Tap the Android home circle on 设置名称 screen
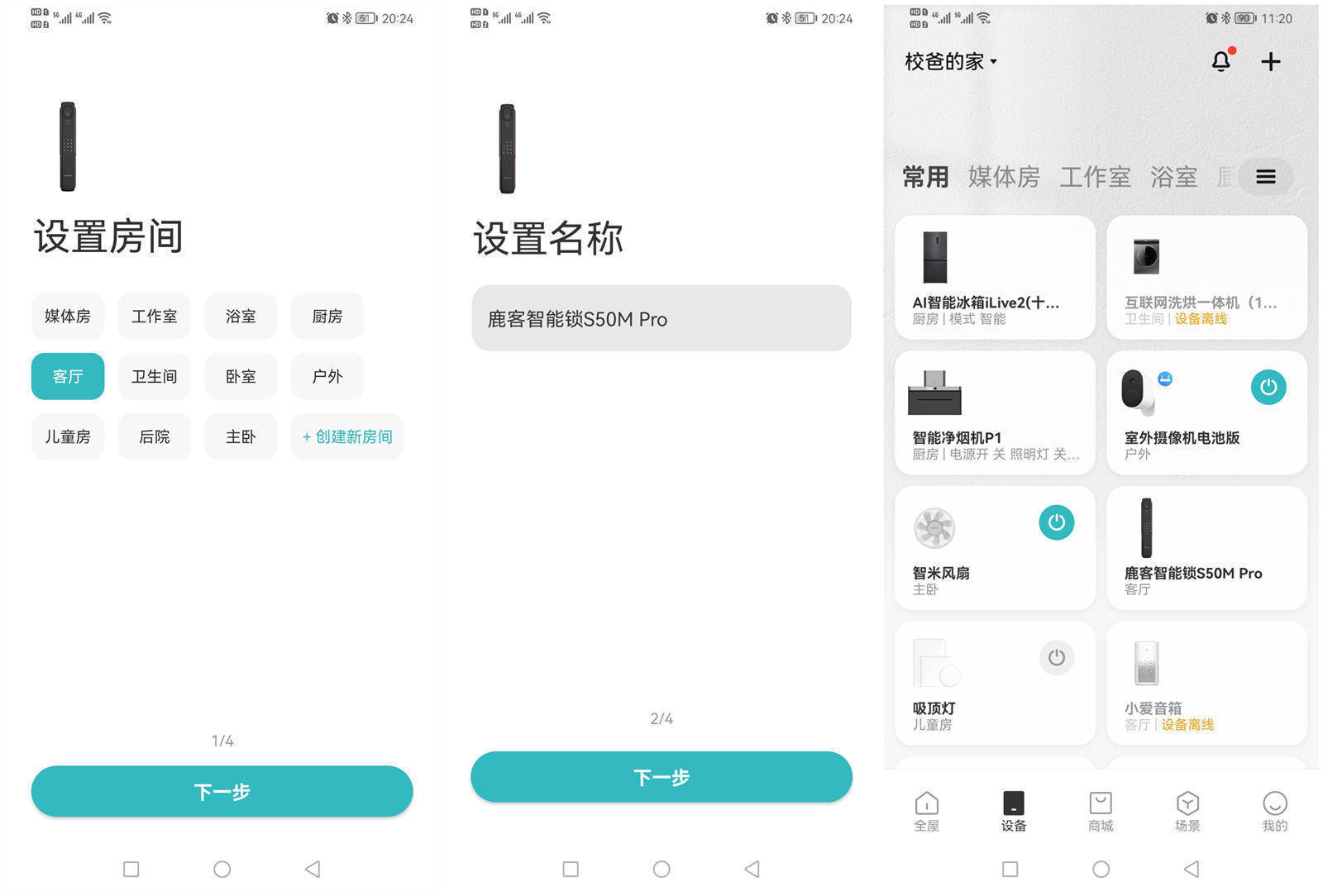Image resolution: width=1323 pixels, height=896 pixels. coord(661,869)
